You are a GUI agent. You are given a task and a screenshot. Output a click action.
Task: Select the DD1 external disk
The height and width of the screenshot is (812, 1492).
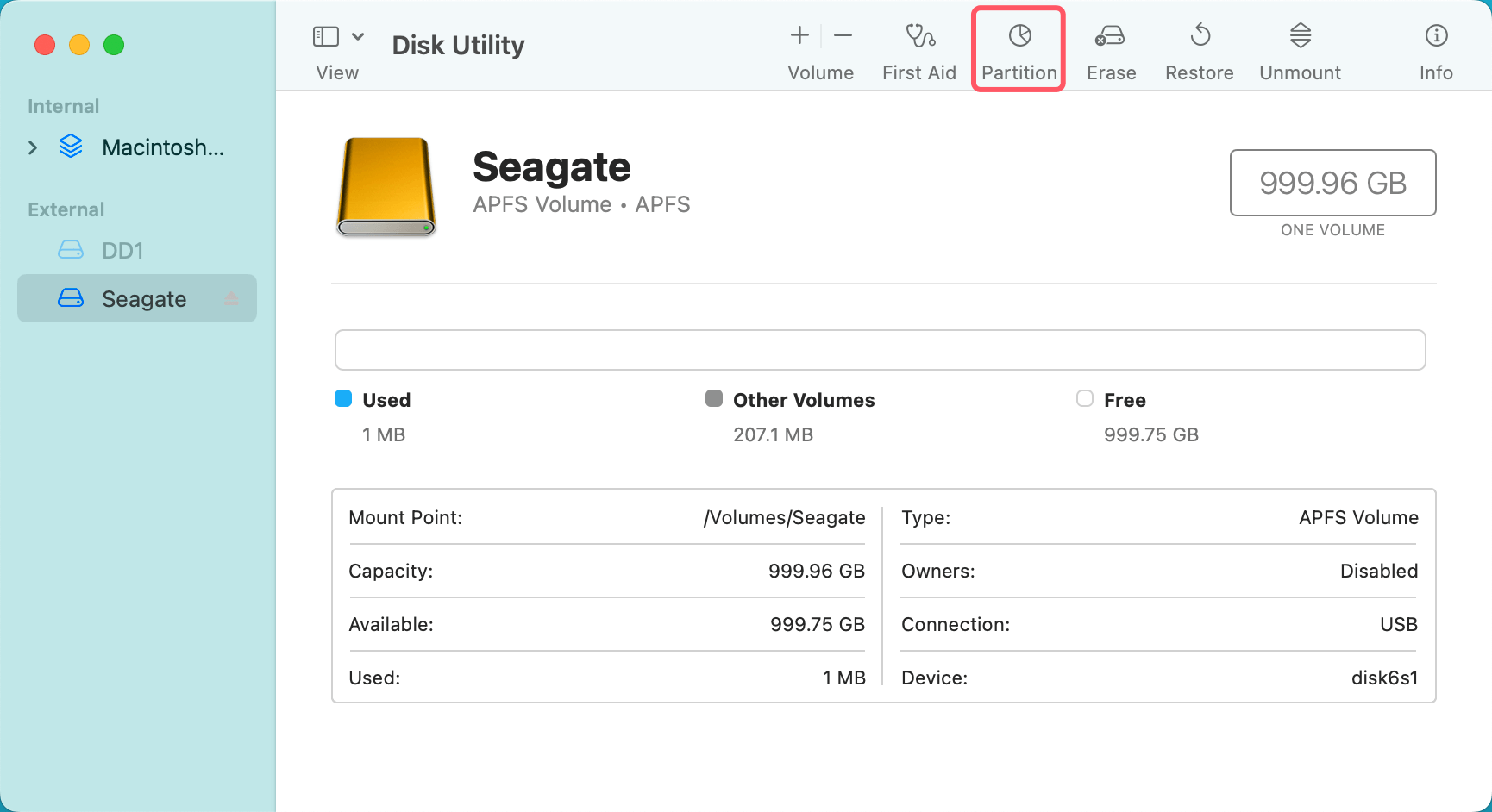tap(123, 250)
